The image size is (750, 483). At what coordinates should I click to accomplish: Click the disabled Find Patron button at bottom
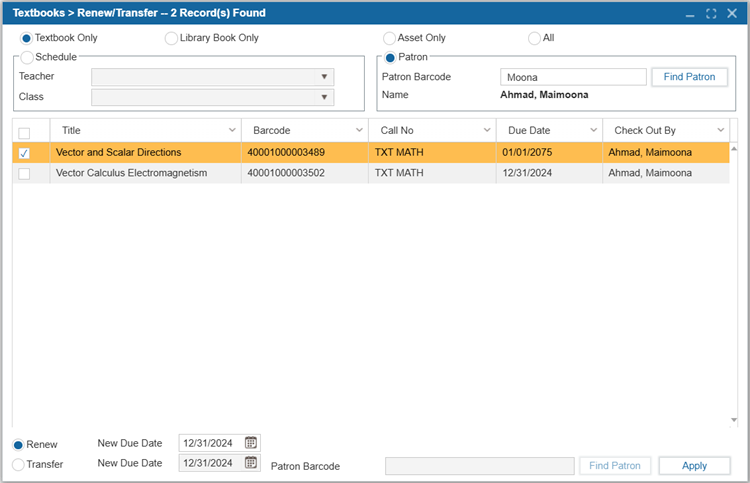[615, 466]
